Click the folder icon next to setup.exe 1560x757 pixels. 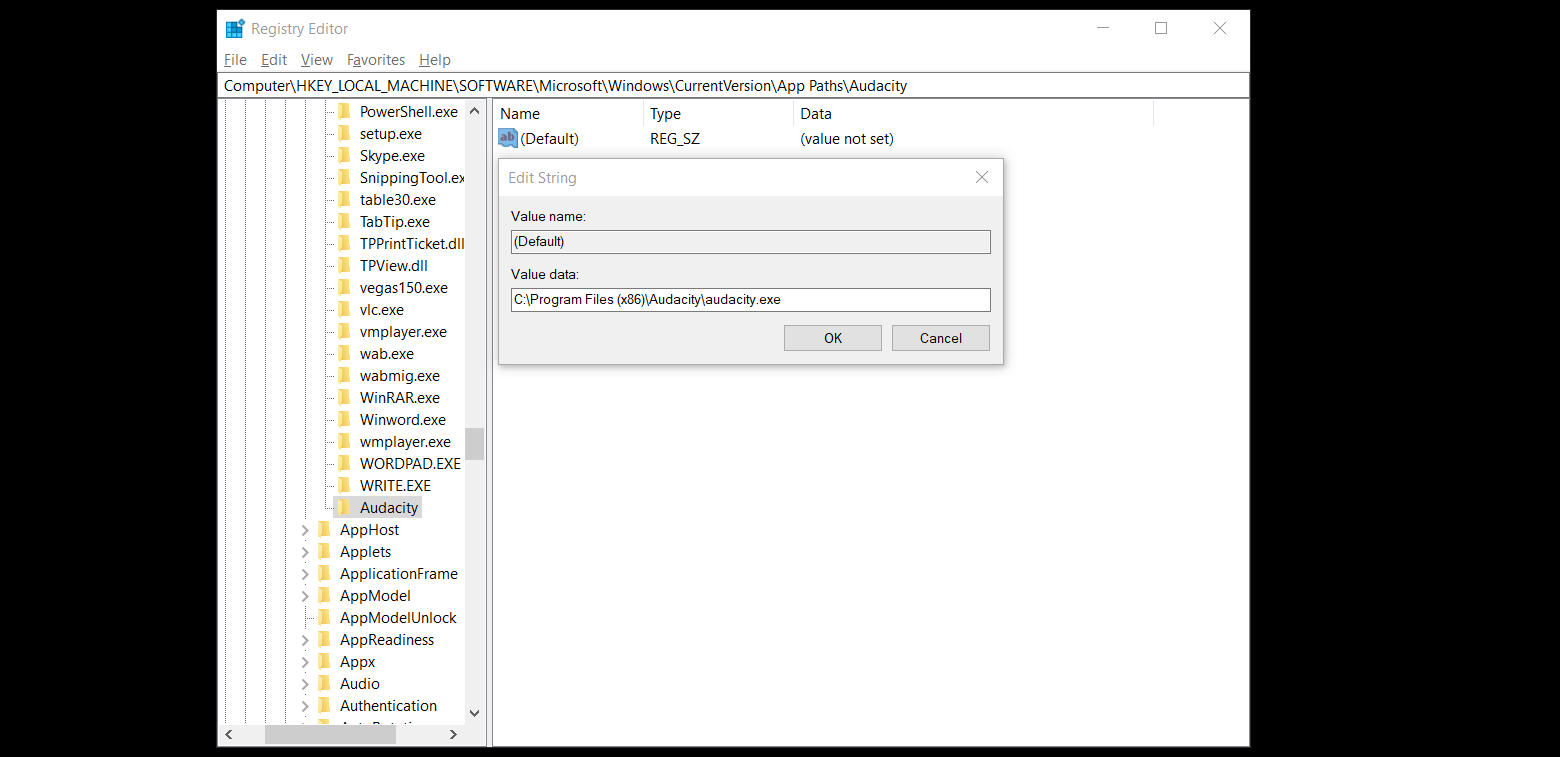344,133
